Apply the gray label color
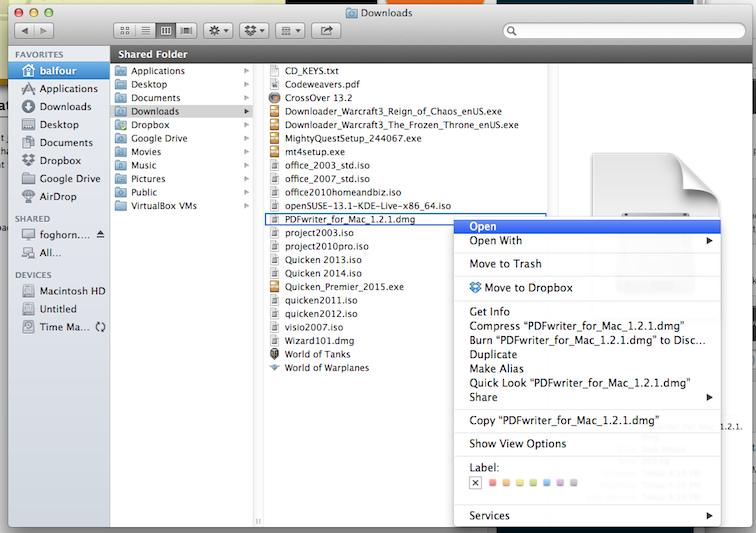756x533 pixels. point(574,483)
